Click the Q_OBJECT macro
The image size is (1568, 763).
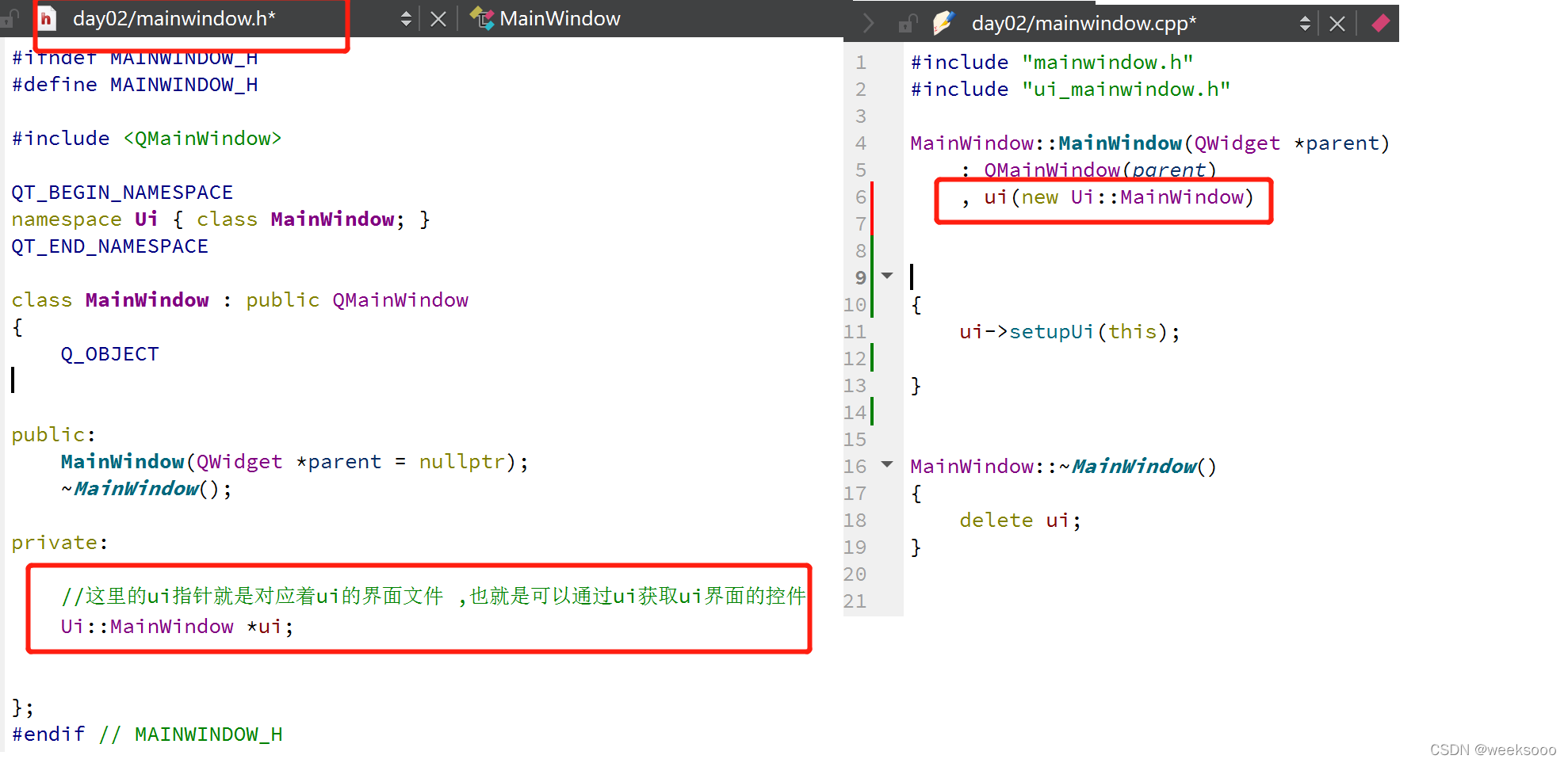(x=110, y=354)
